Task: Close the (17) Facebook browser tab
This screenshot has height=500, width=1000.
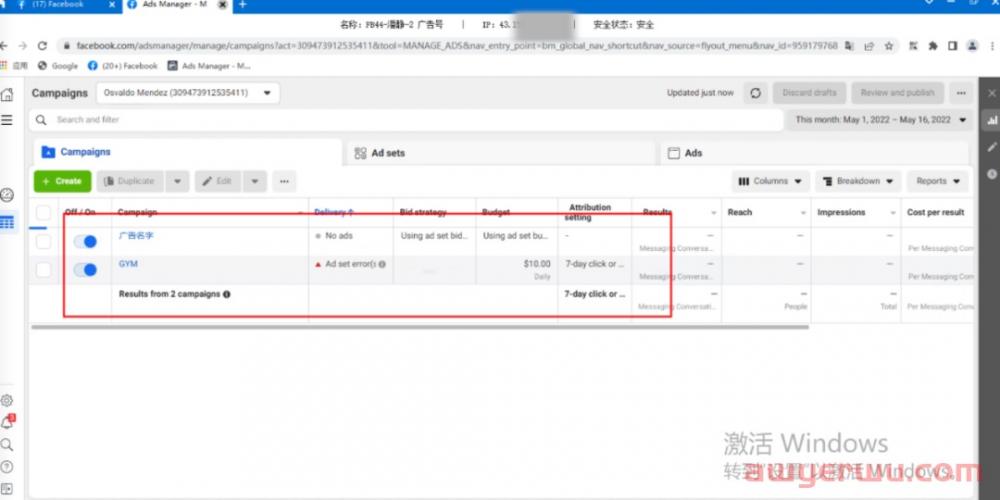Action: tap(112, 5)
